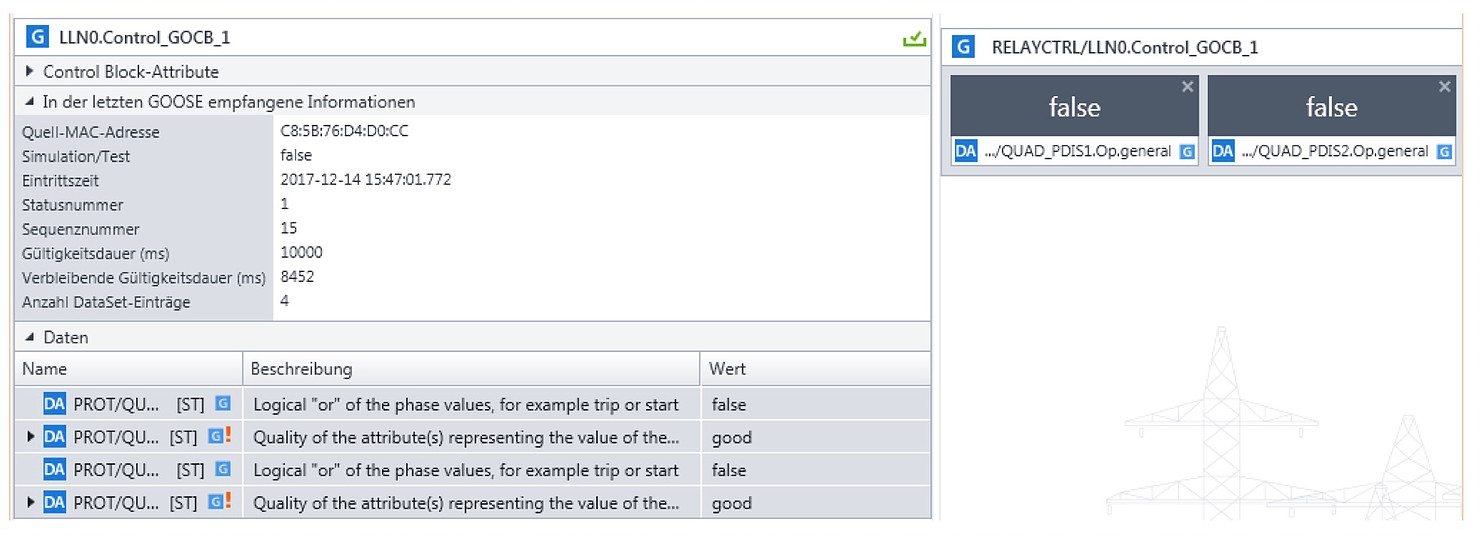The image size is (1480, 537).
Task: Collapse the Daten section
Action: pos(30,338)
